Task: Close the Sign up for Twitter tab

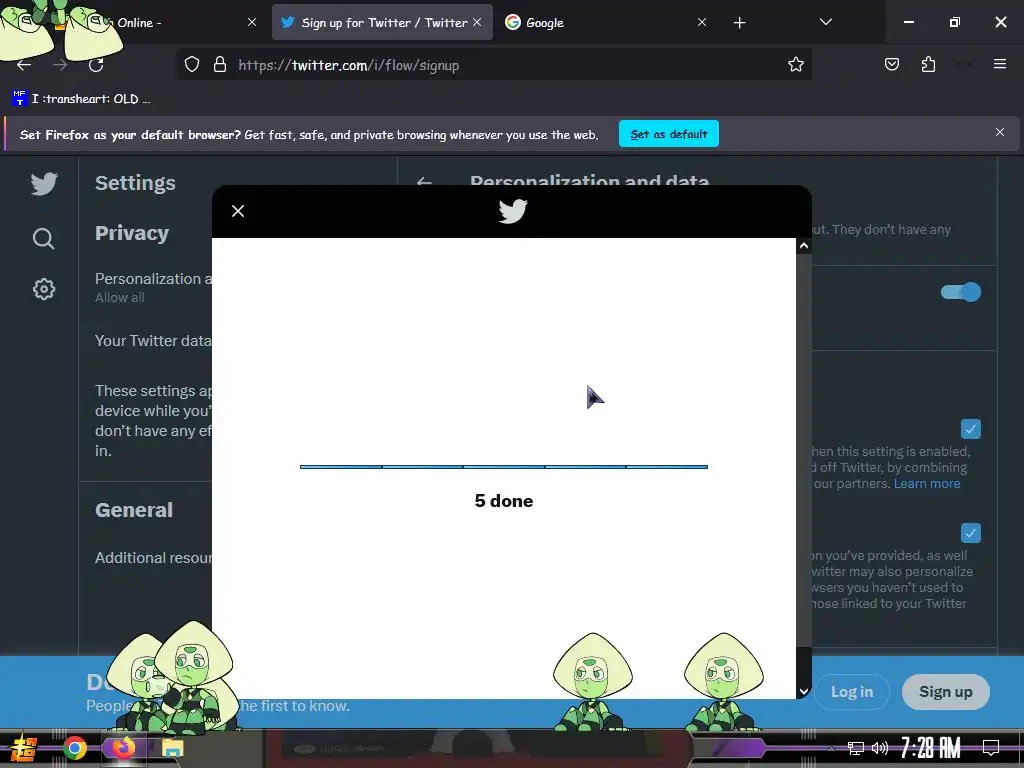Action: click(x=477, y=22)
